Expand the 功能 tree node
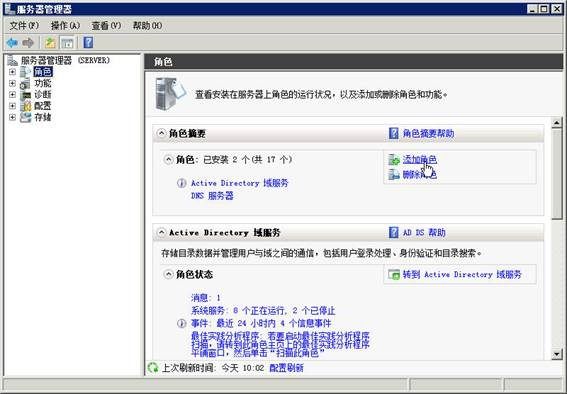 point(12,83)
